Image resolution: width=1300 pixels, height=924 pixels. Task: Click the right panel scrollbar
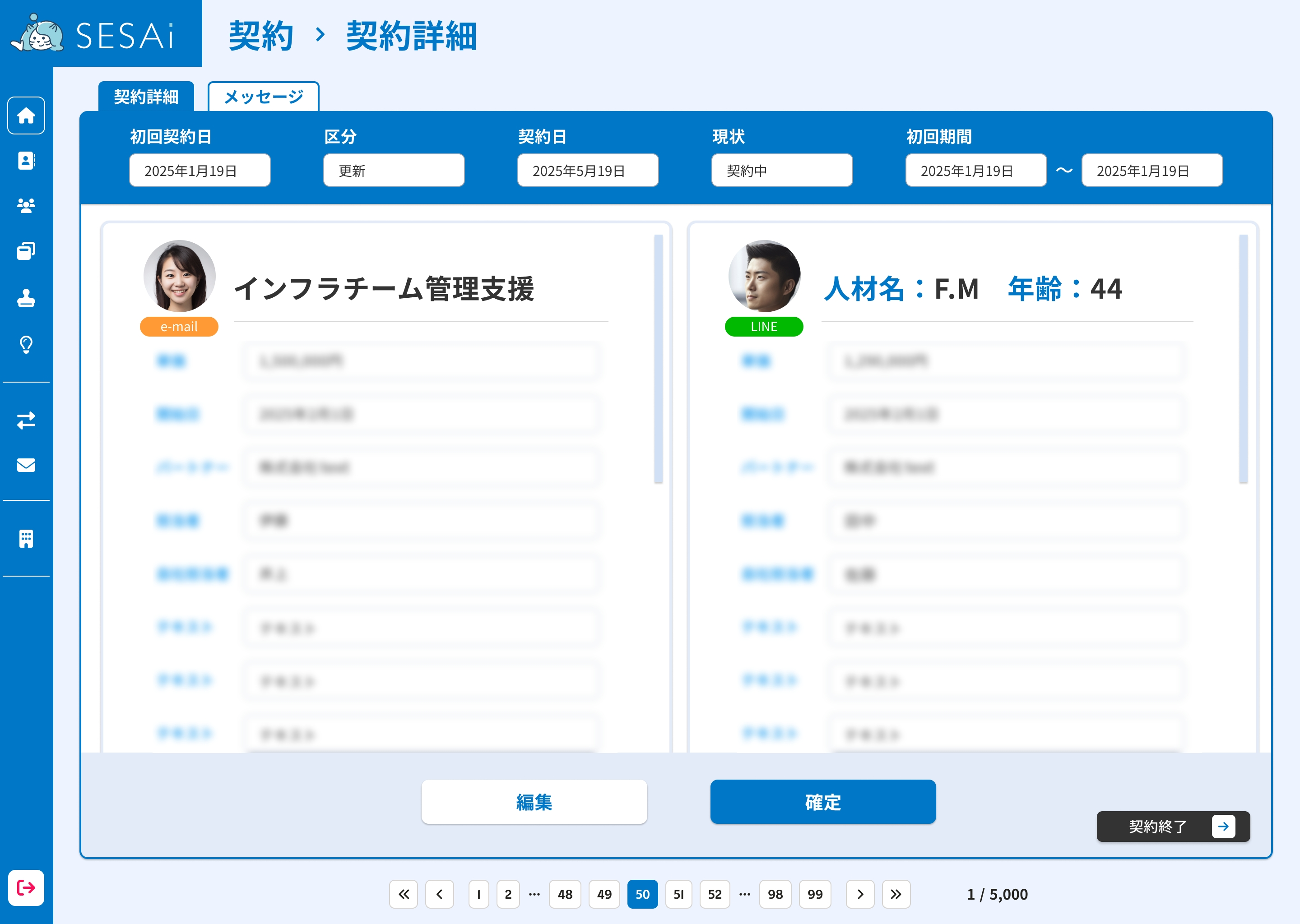pyautogui.click(x=1243, y=358)
